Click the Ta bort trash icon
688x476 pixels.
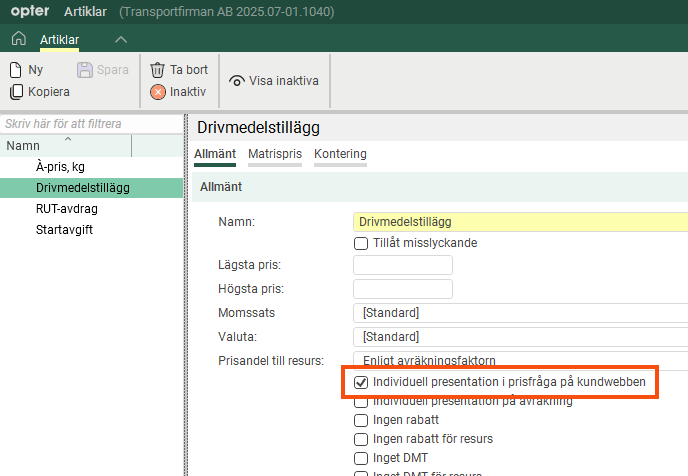157,70
